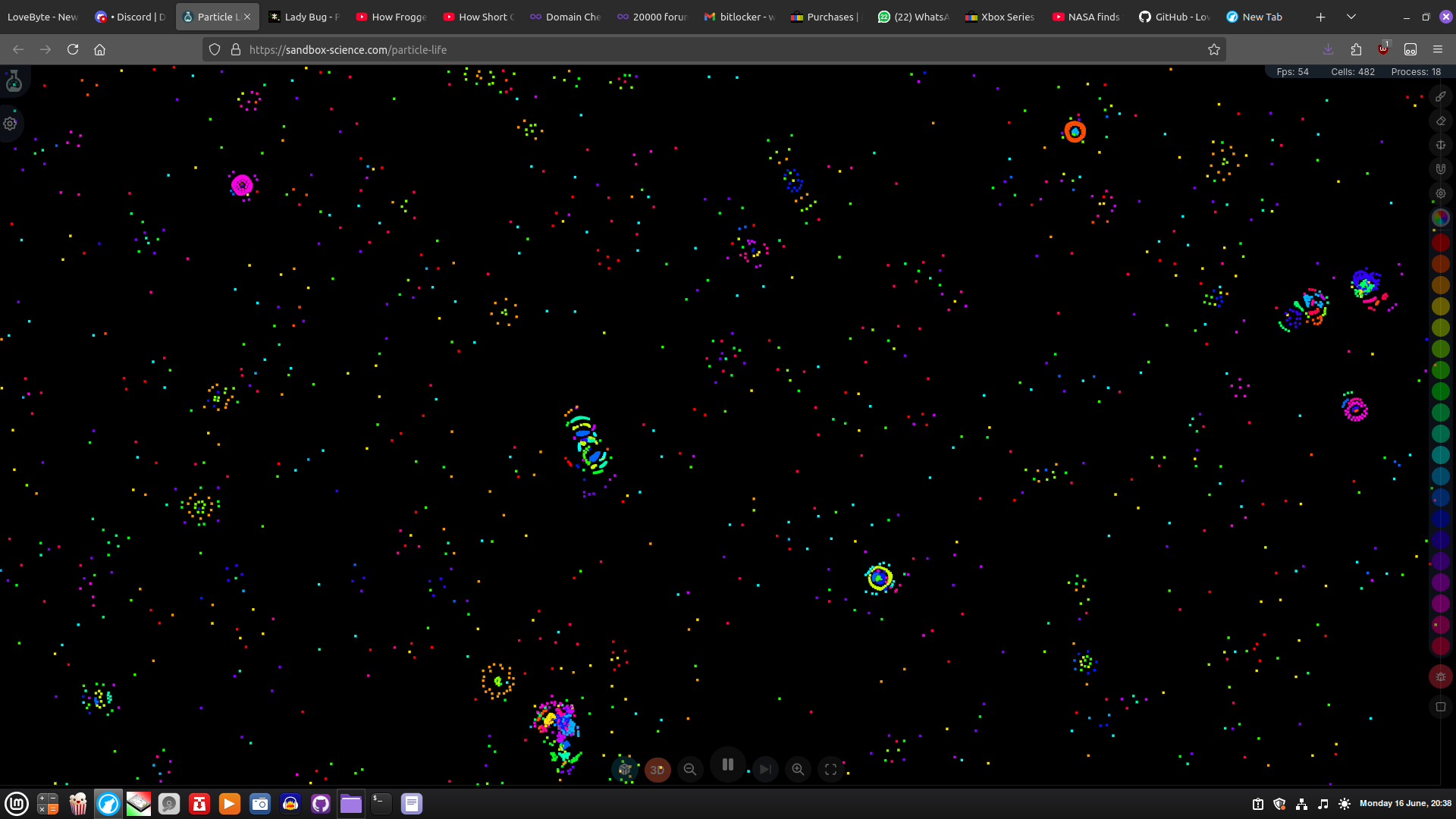Screen dimensions: 1456x819
Task: Open the left settings gear
Action: coord(11,124)
